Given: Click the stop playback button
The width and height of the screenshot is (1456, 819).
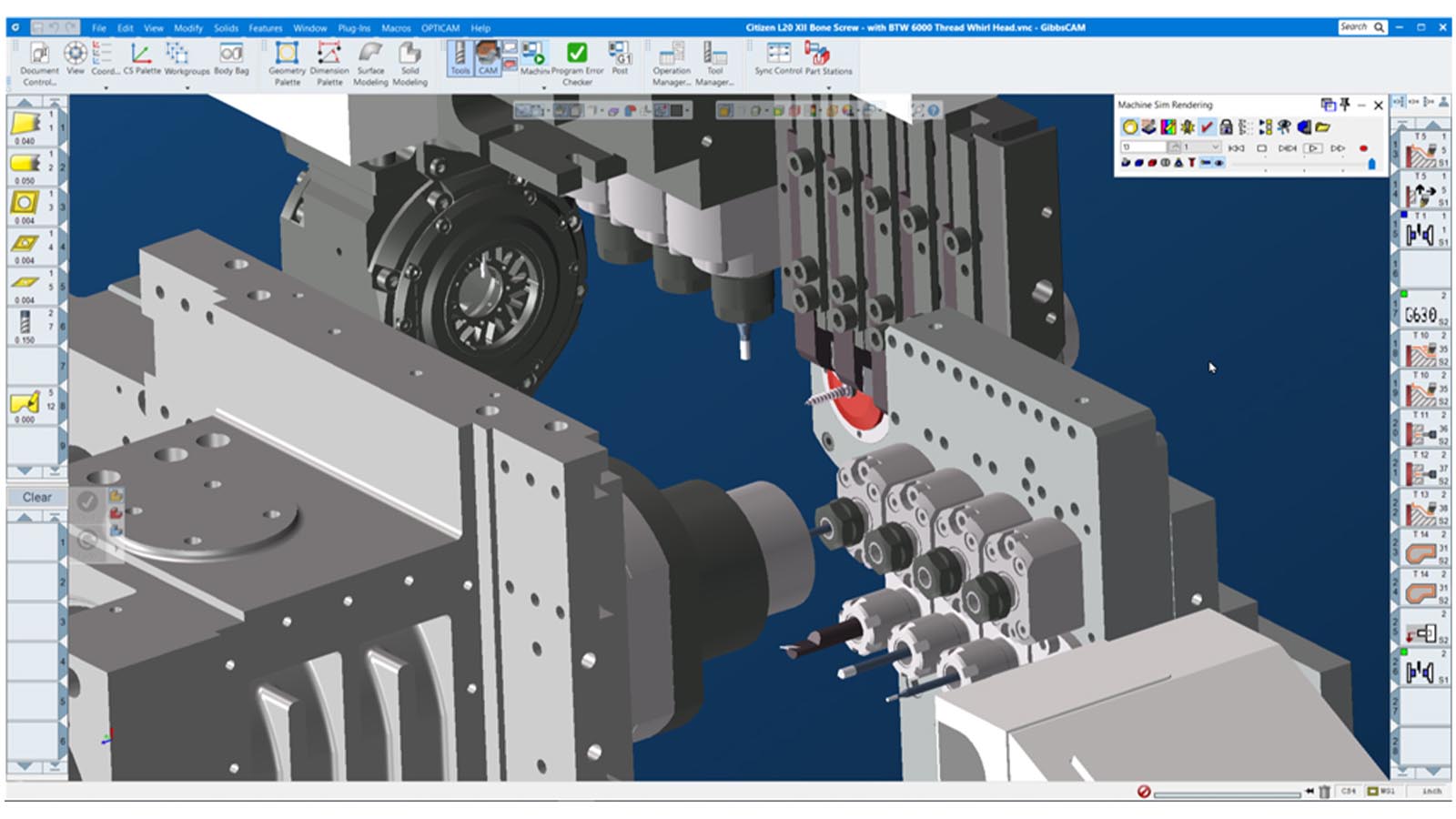Looking at the screenshot, I should pyautogui.click(x=1262, y=148).
